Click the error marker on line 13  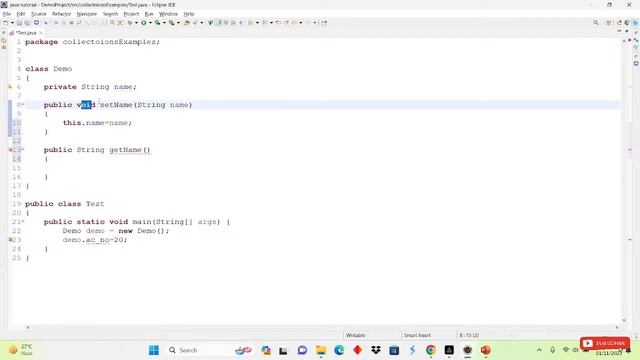pyautogui.click(x=10, y=150)
